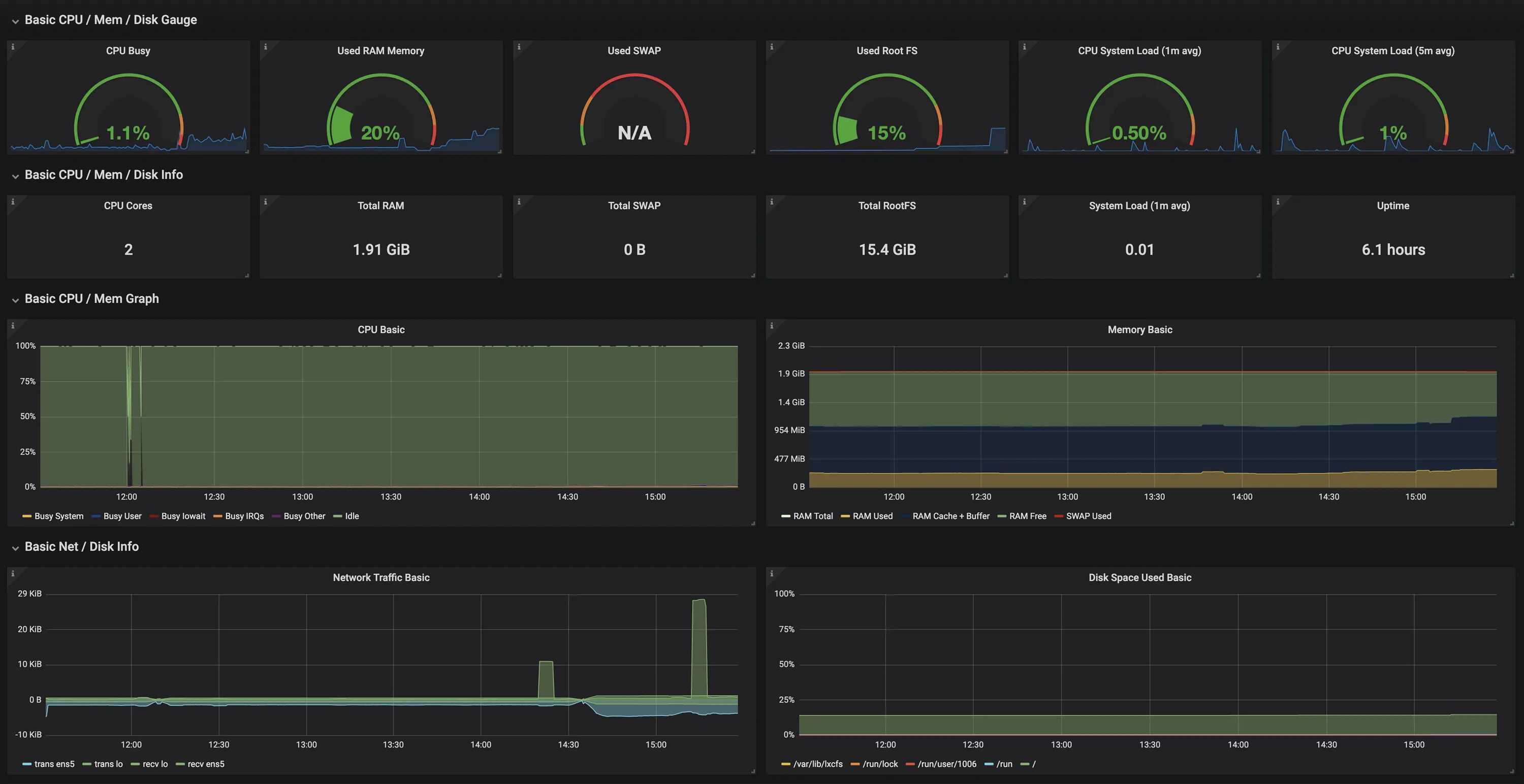Click Basic CPU / Mem Graph row title
The height and width of the screenshot is (784, 1524).
[92, 299]
